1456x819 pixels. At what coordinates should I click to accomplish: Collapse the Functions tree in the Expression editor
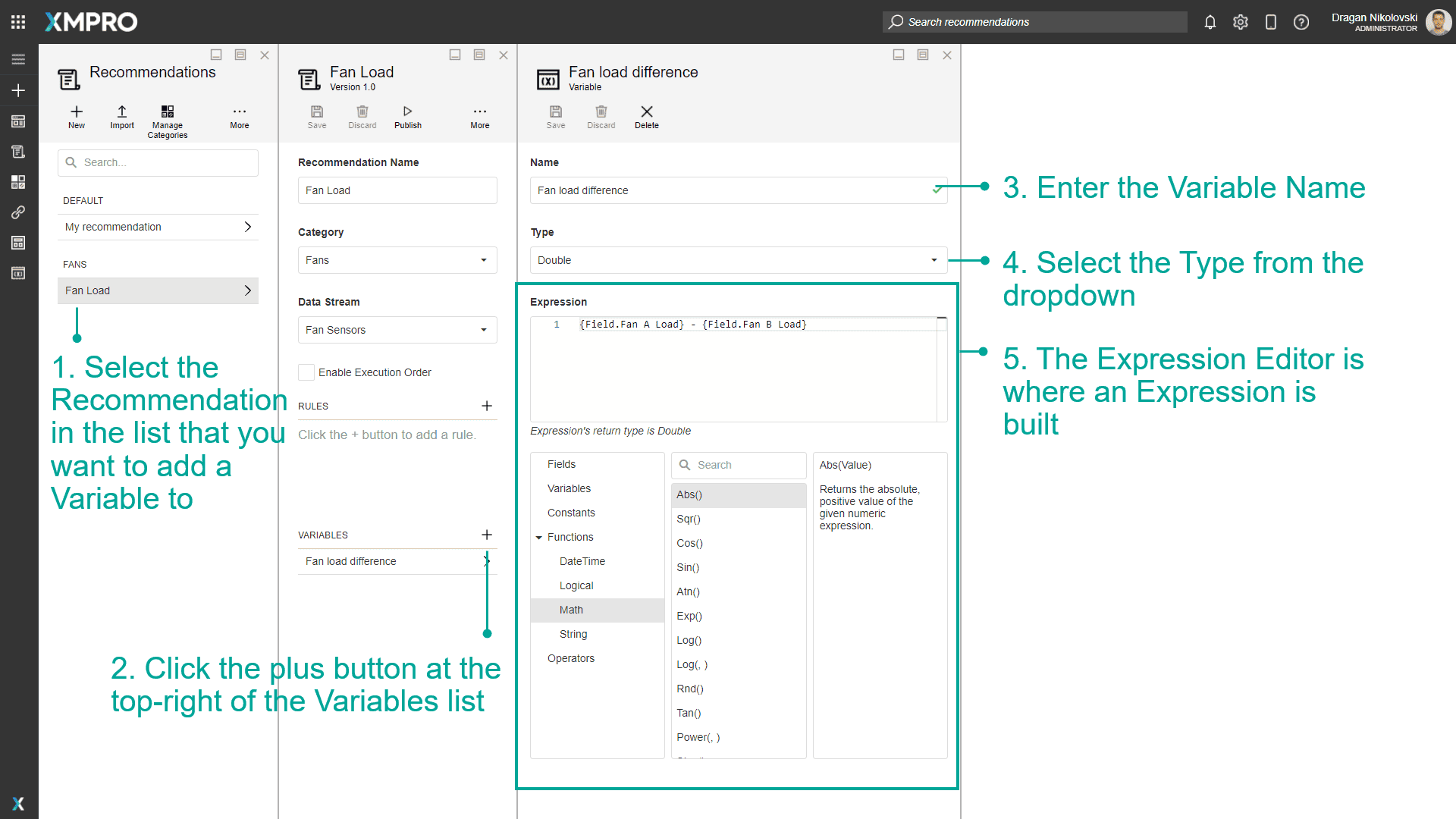538,537
